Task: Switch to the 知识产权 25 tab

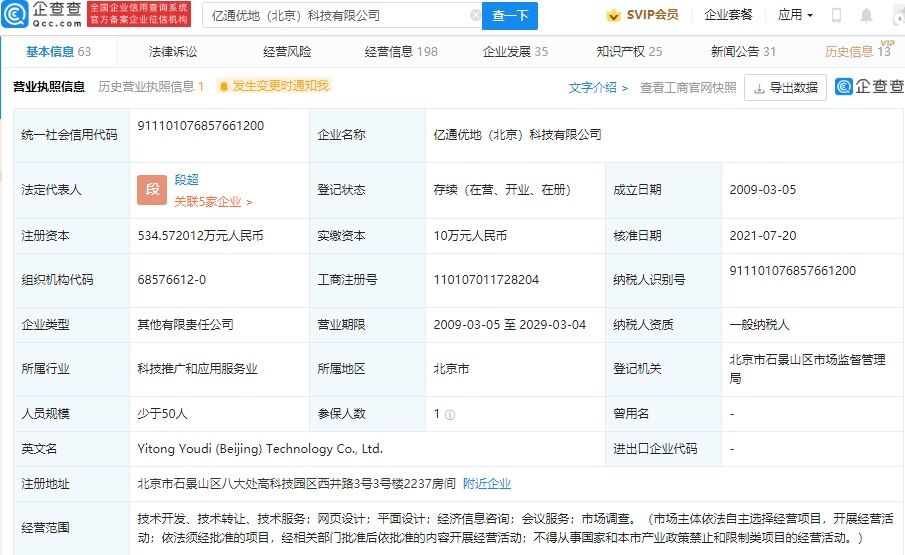Action: [x=629, y=51]
